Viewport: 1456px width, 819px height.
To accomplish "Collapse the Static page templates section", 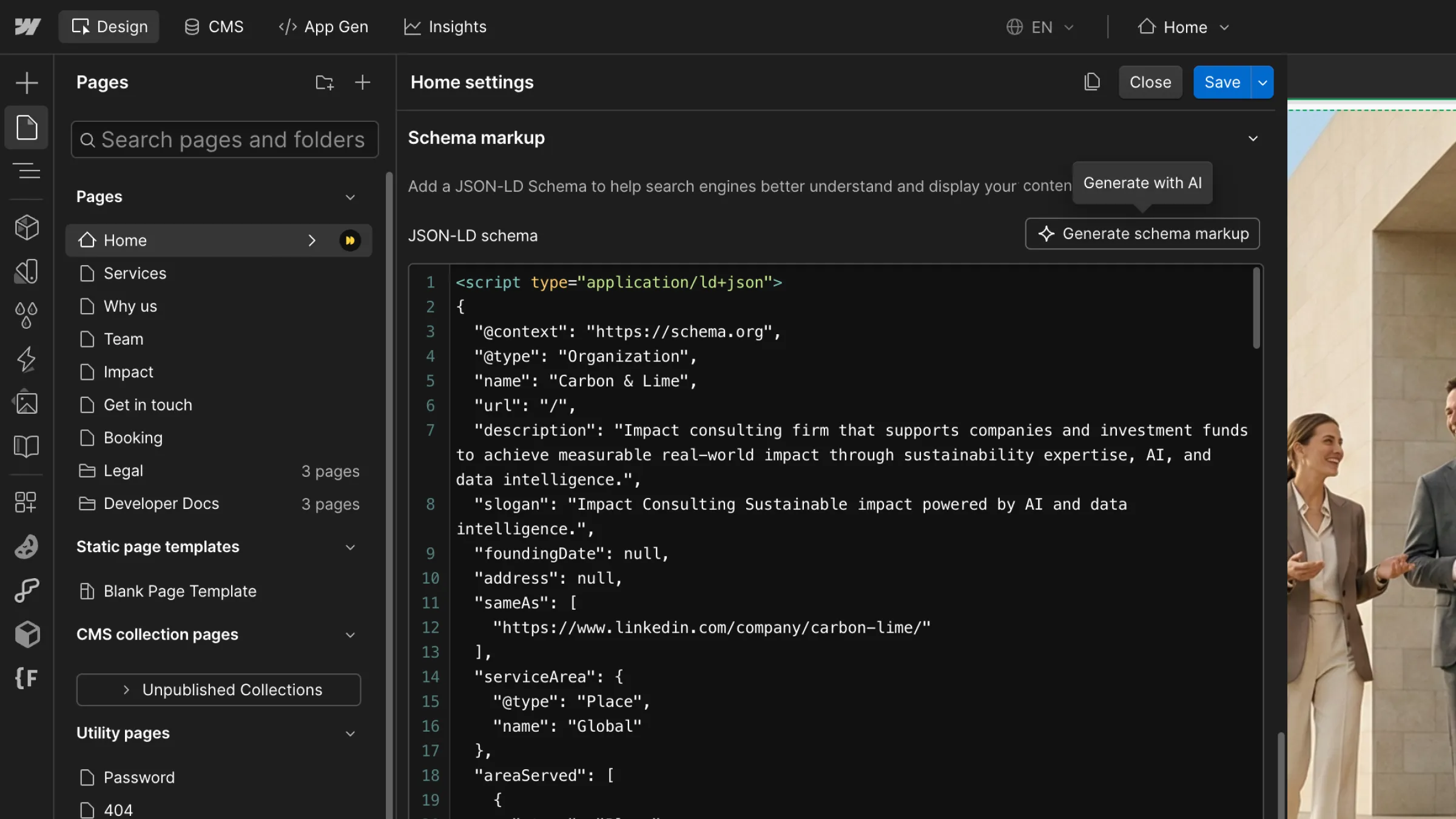I will tap(351, 547).
